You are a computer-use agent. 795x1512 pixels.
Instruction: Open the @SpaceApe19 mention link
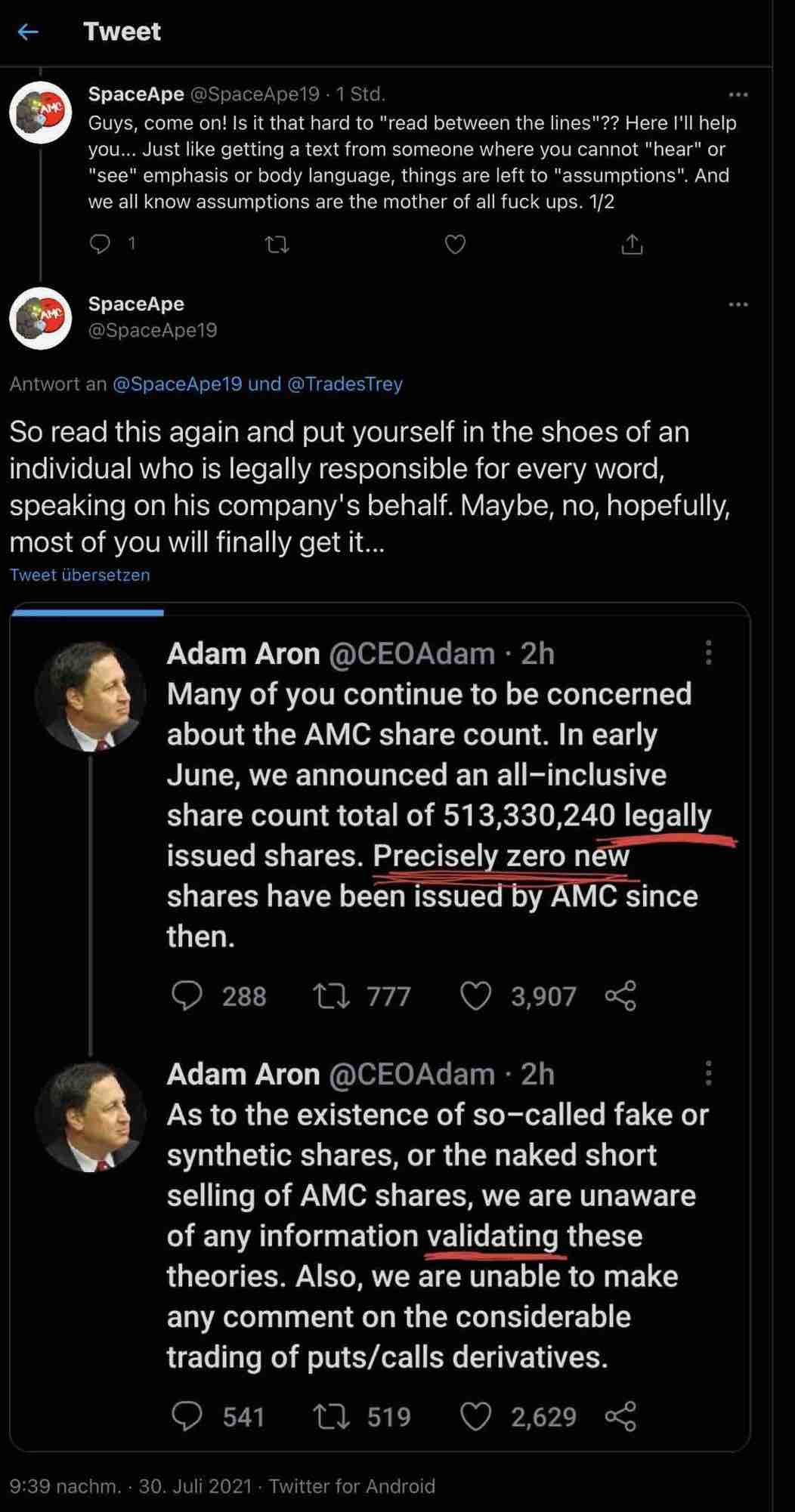point(177,384)
